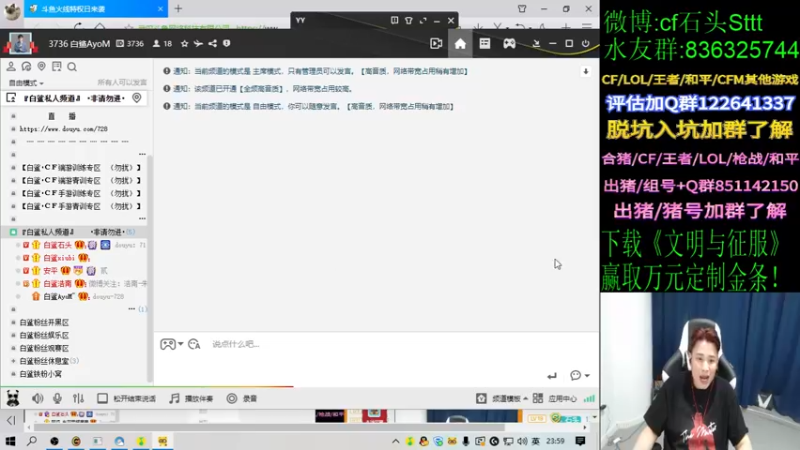Collapse bottom panel with left arrow bar icon

point(11,420)
